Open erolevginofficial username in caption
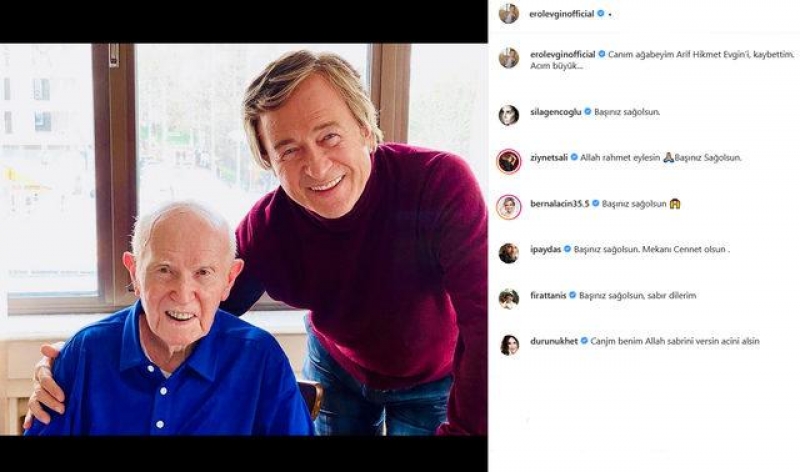Image resolution: width=800 pixels, height=472 pixels. (x=562, y=54)
